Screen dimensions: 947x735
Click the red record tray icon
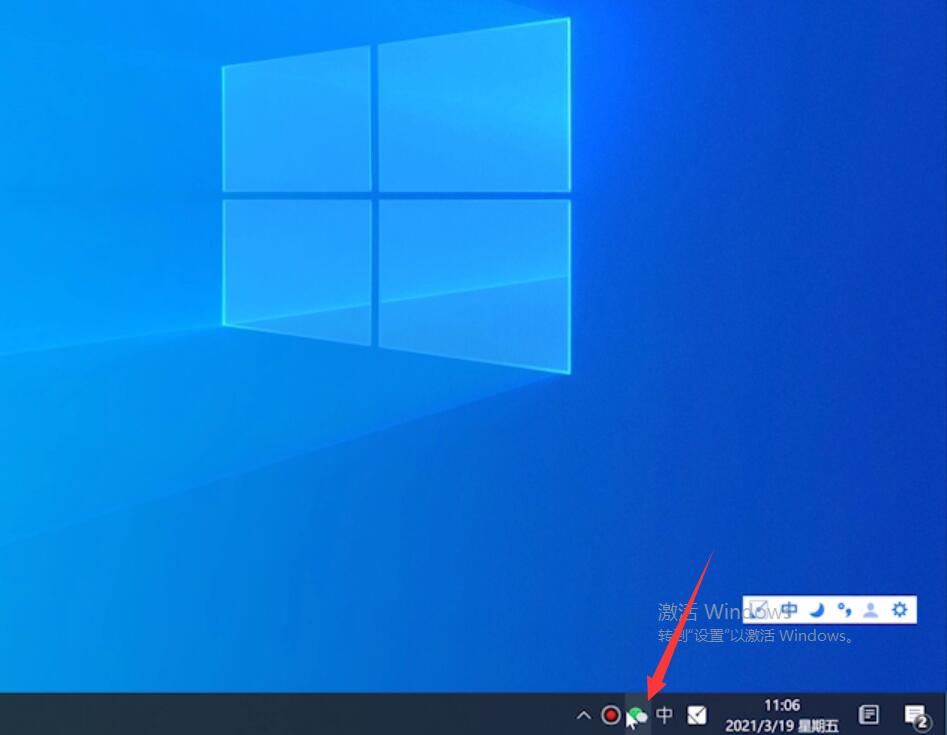(x=611, y=716)
